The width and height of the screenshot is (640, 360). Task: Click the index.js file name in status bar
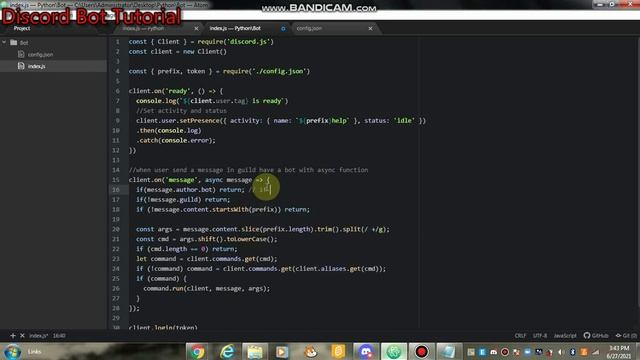(x=38, y=336)
